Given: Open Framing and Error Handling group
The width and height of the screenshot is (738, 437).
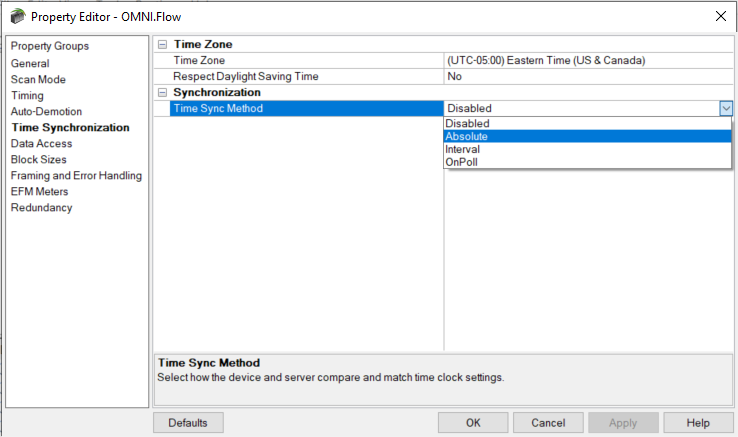Looking at the screenshot, I should click(x=76, y=176).
